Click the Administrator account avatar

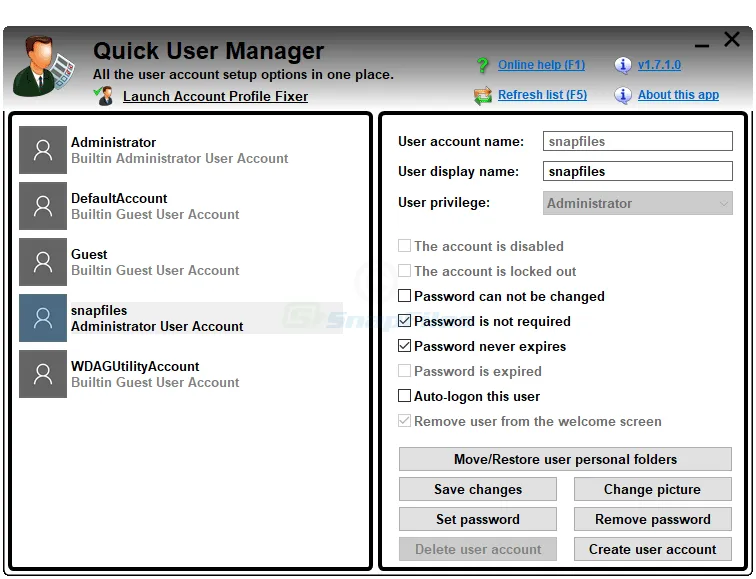(x=43, y=150)
